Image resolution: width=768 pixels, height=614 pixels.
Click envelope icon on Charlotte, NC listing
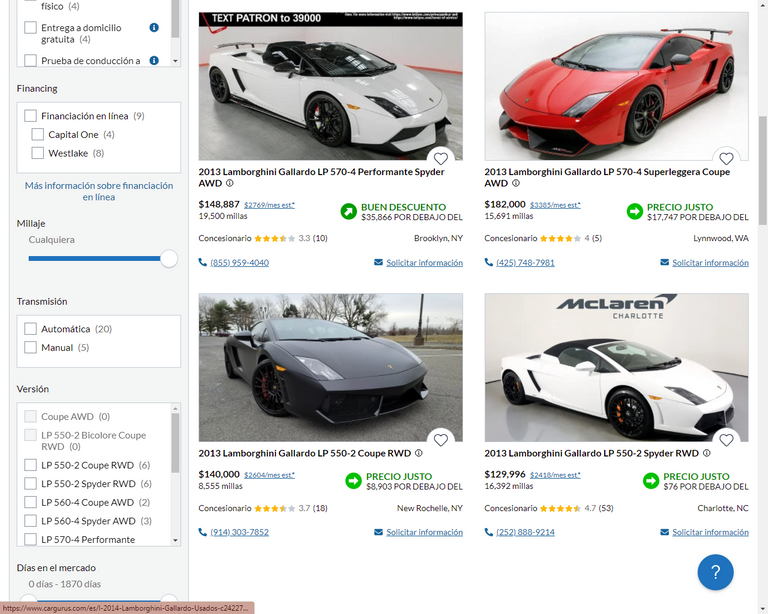[x=664, y=532]
